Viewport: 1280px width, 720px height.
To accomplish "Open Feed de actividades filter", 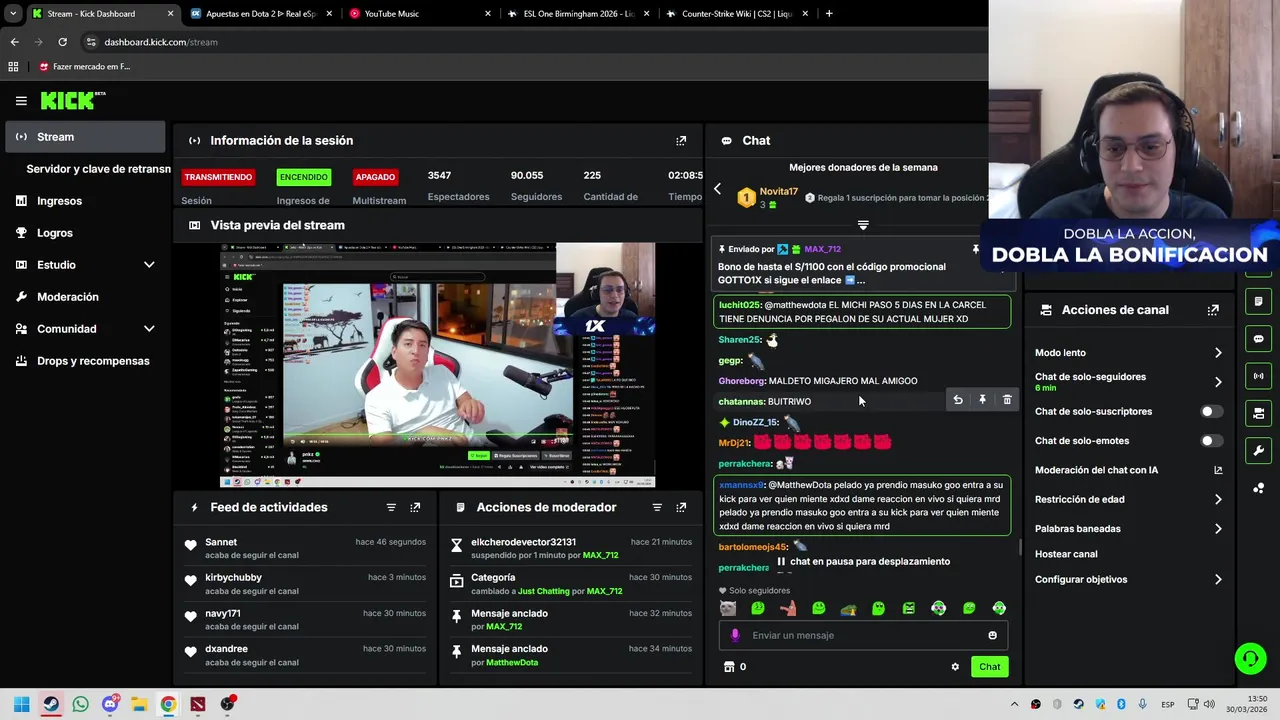I will click(x=391, y=508).
